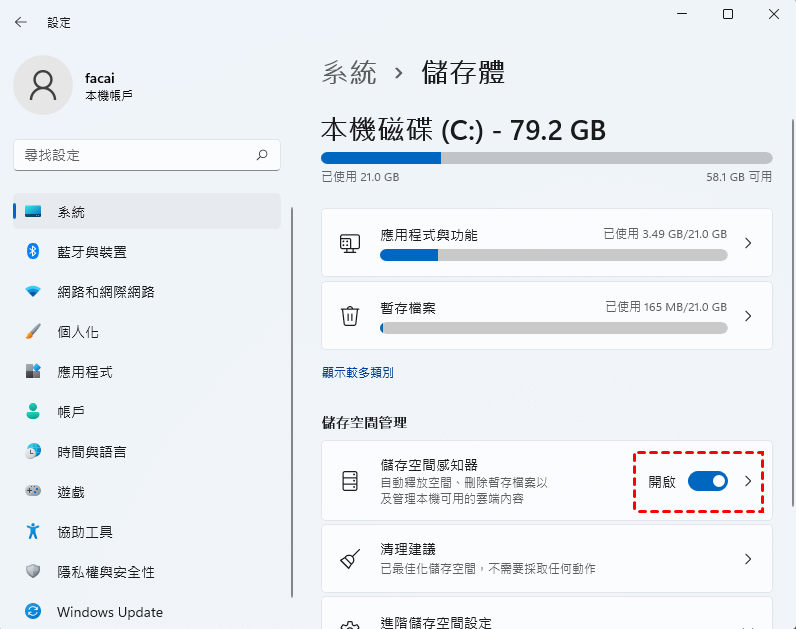This screenshot has height=629, width=796.
Task: Click the 顯示較多類別 link
Action: pyautogui.click(x=357, y=372)
